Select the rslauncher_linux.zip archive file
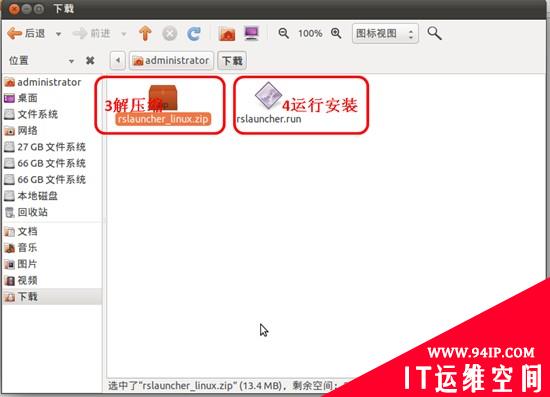The image size is (550, 397). [x=163, y=105]
